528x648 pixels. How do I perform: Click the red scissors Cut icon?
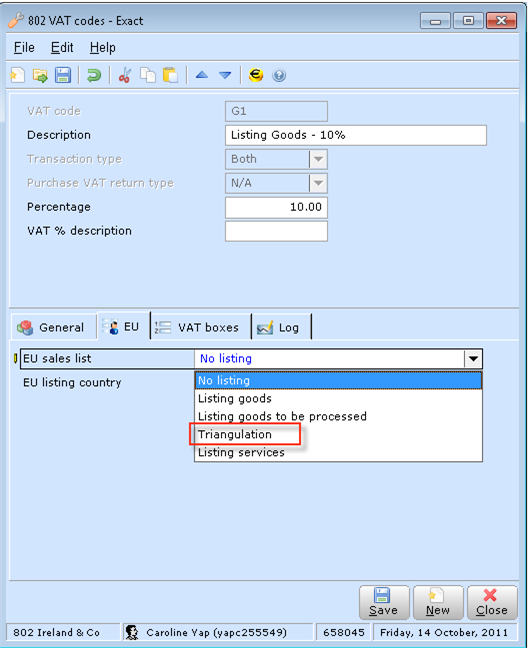click(124, 75)
